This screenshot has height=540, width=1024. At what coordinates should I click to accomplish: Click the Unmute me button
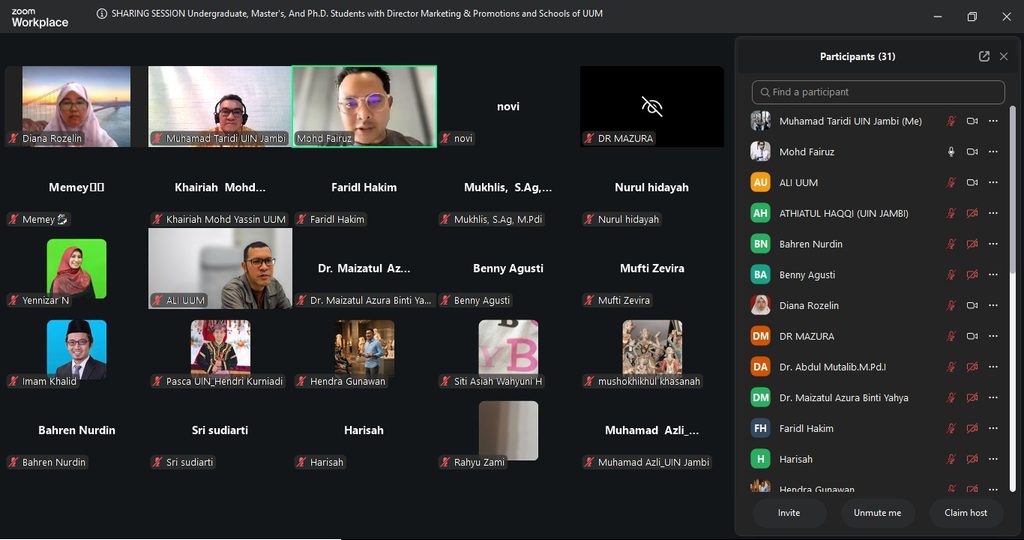click(877, 513)
